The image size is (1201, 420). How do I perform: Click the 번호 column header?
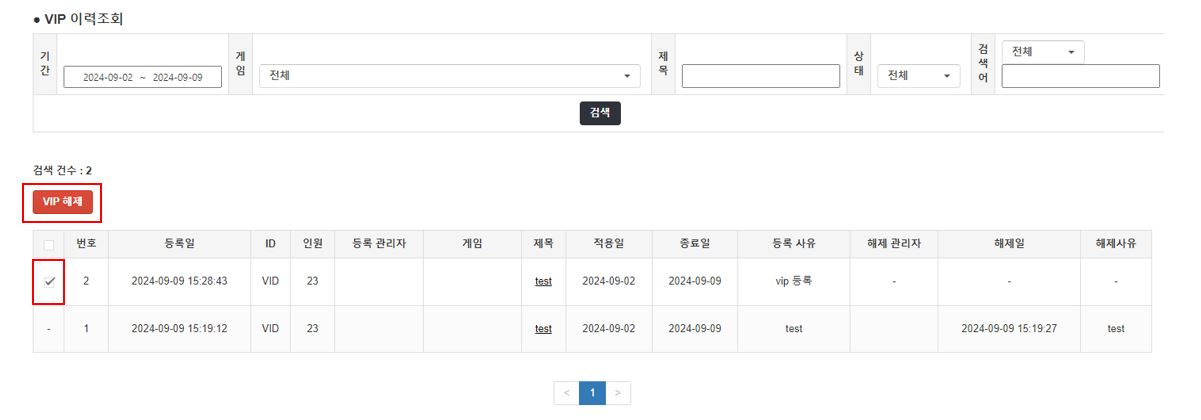tap(86, 243)
